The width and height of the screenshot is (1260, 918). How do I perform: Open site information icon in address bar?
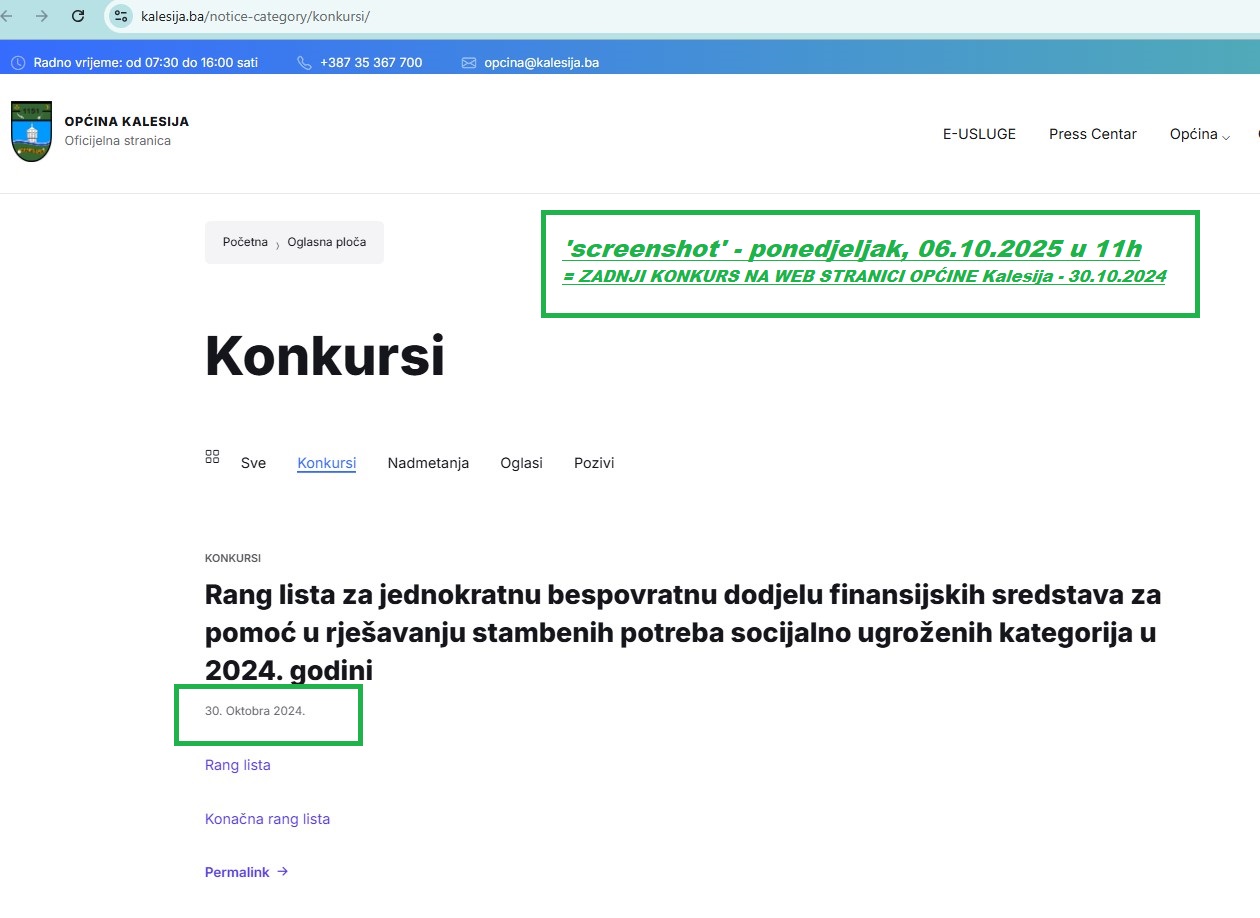click(121, 16)
